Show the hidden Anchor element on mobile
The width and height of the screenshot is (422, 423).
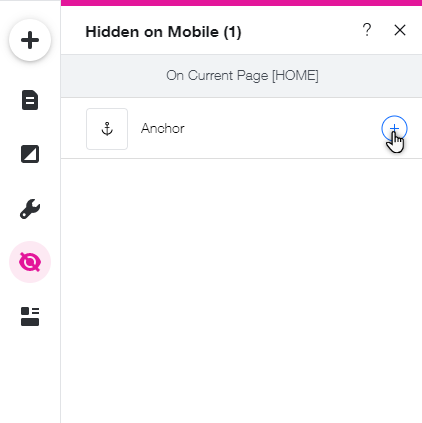click(x=394, y=128)
